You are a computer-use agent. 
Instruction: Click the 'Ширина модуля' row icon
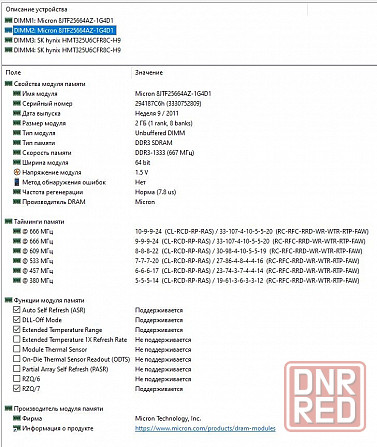(x=17, y=162)
